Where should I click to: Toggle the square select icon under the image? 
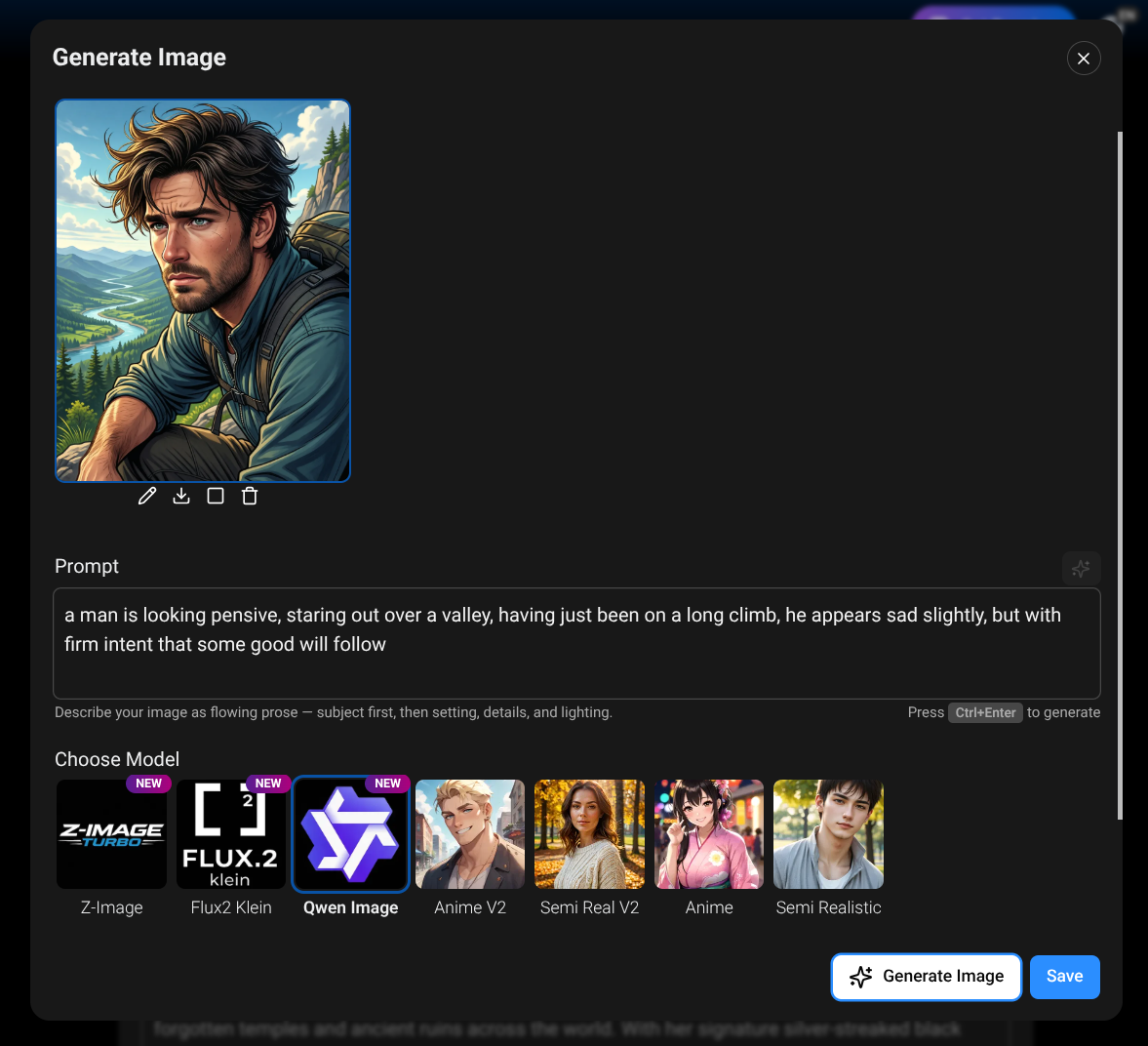click(x=216, y=496)
